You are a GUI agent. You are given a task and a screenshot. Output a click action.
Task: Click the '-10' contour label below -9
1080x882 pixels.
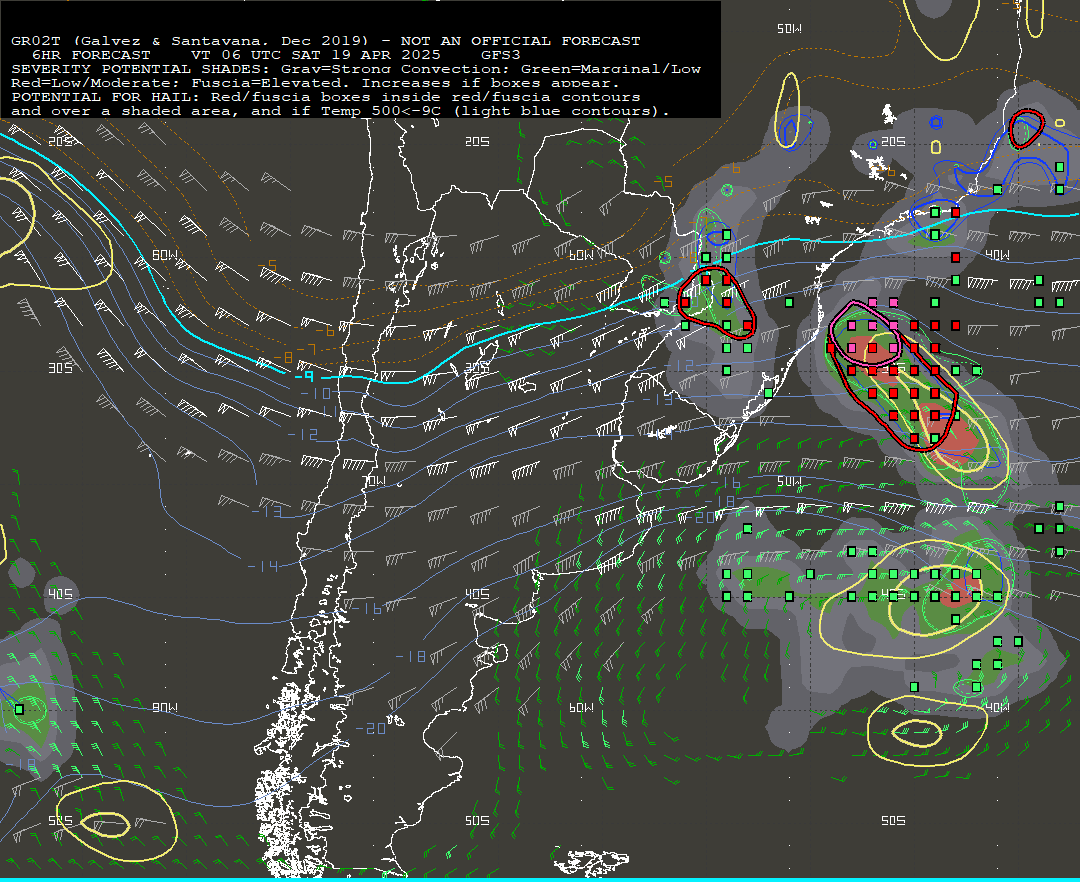tap(315, 393)
